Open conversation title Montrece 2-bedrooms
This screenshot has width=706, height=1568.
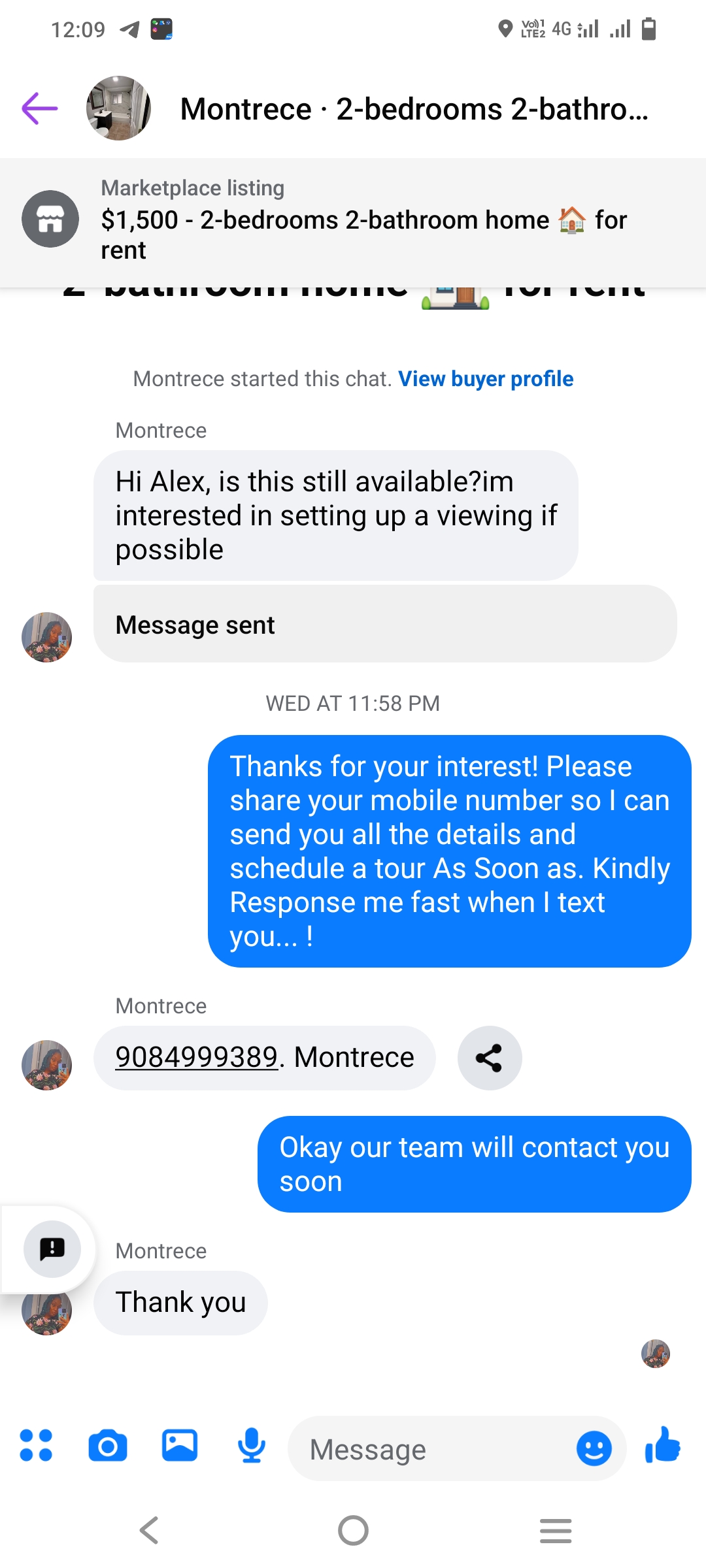[414, 108]
